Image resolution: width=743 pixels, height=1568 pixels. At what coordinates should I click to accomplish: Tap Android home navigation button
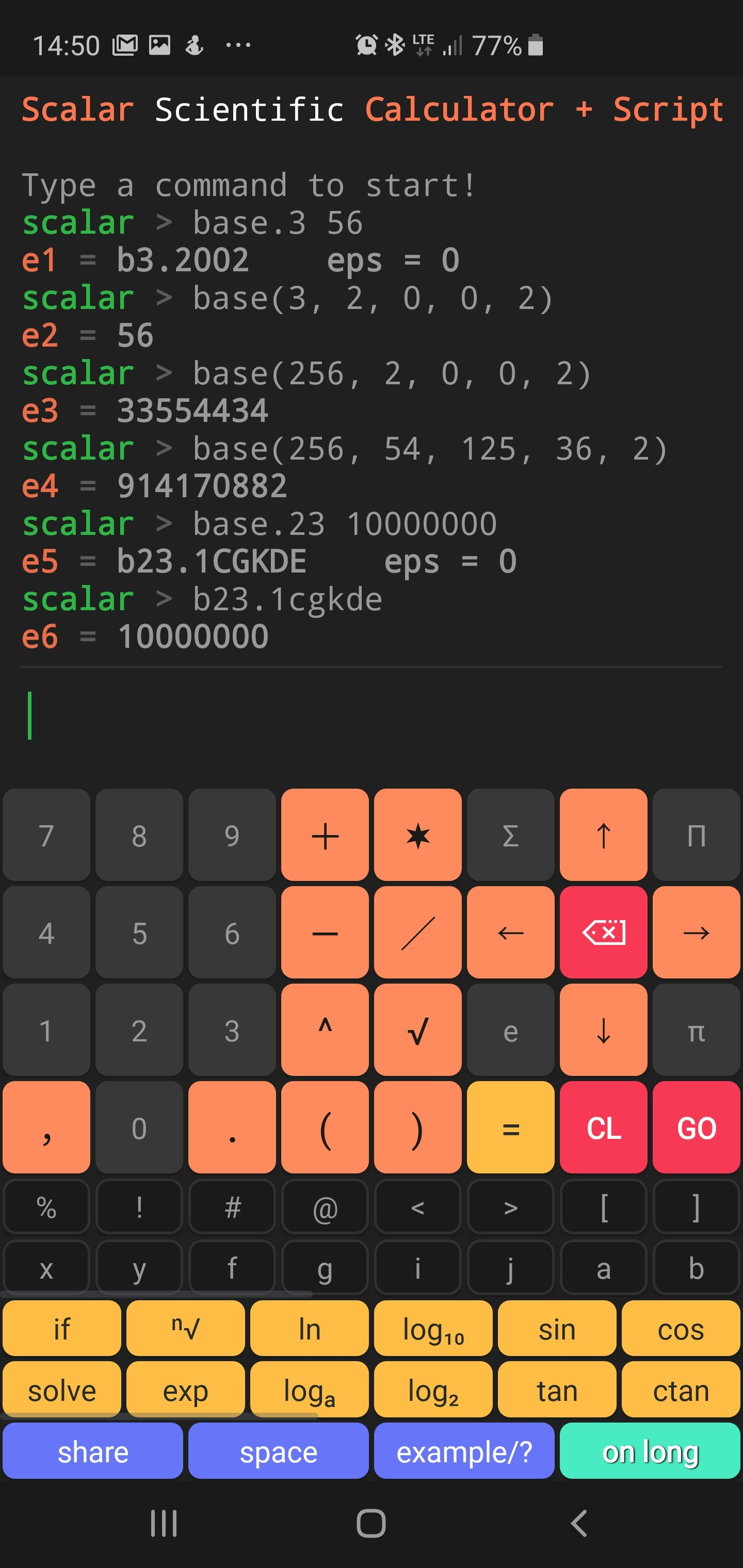[371, 1523]
